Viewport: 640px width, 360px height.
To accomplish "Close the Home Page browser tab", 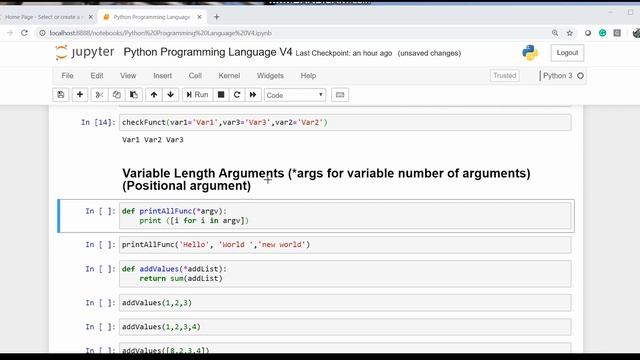I will (91, 17).
